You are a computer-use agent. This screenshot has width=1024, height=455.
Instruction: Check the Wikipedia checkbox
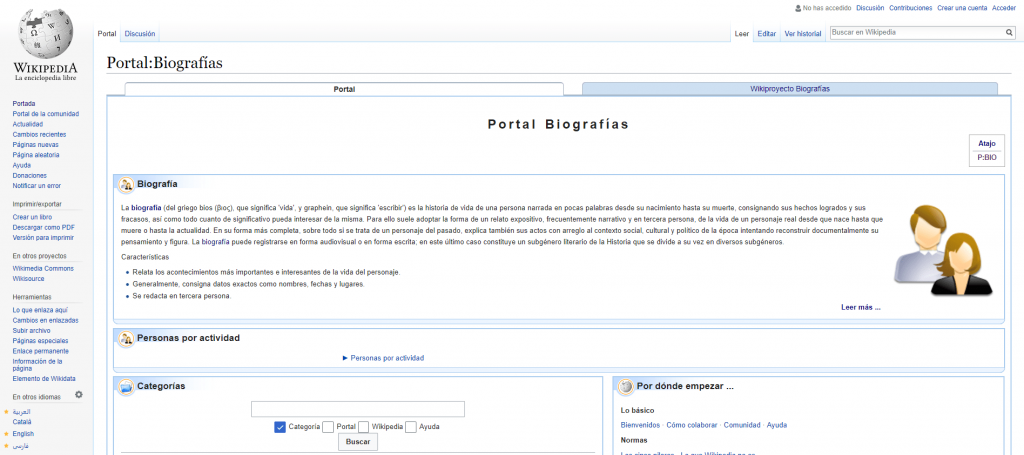[363, 427]
